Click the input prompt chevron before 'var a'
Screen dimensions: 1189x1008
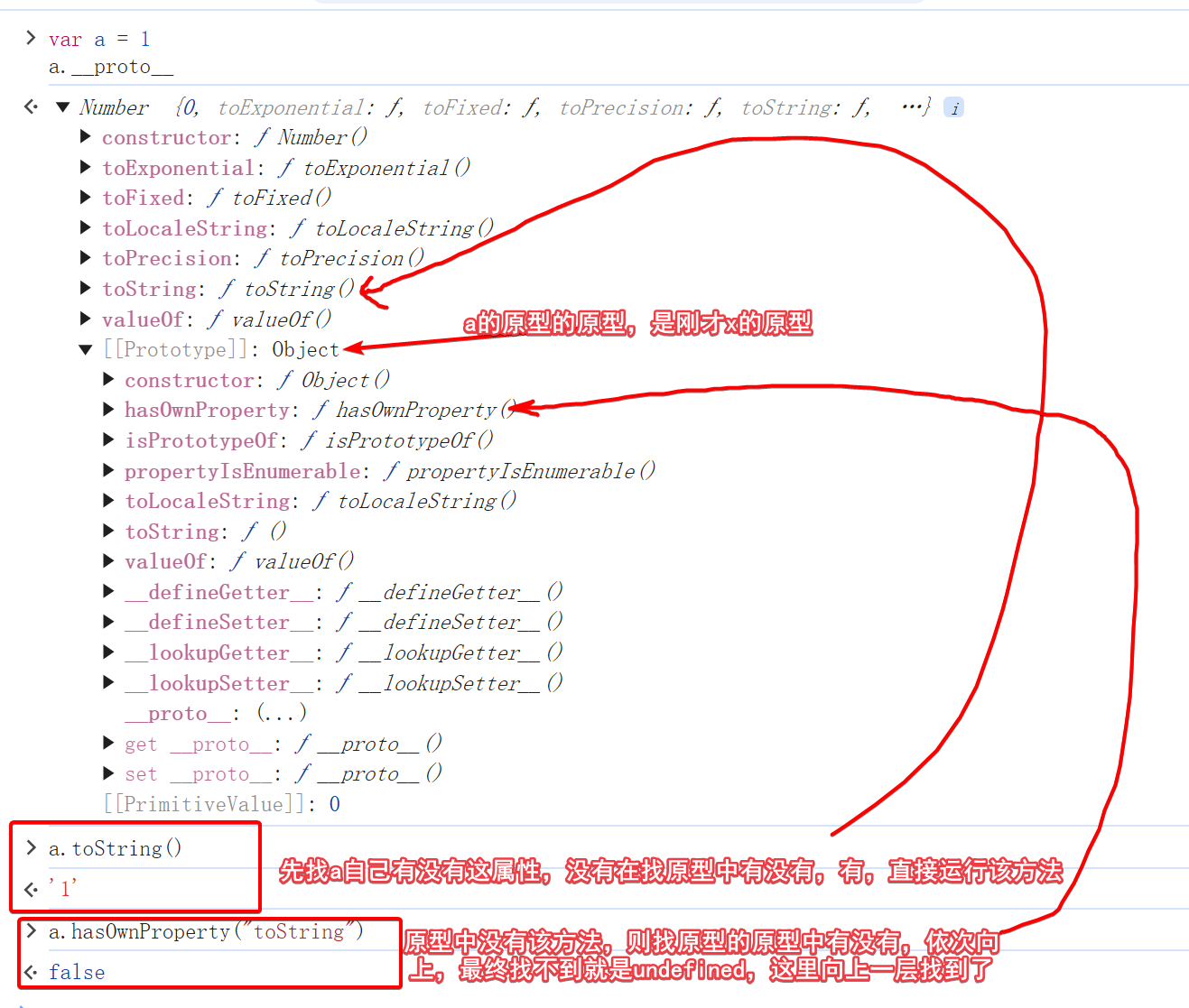tap(31, 38)
